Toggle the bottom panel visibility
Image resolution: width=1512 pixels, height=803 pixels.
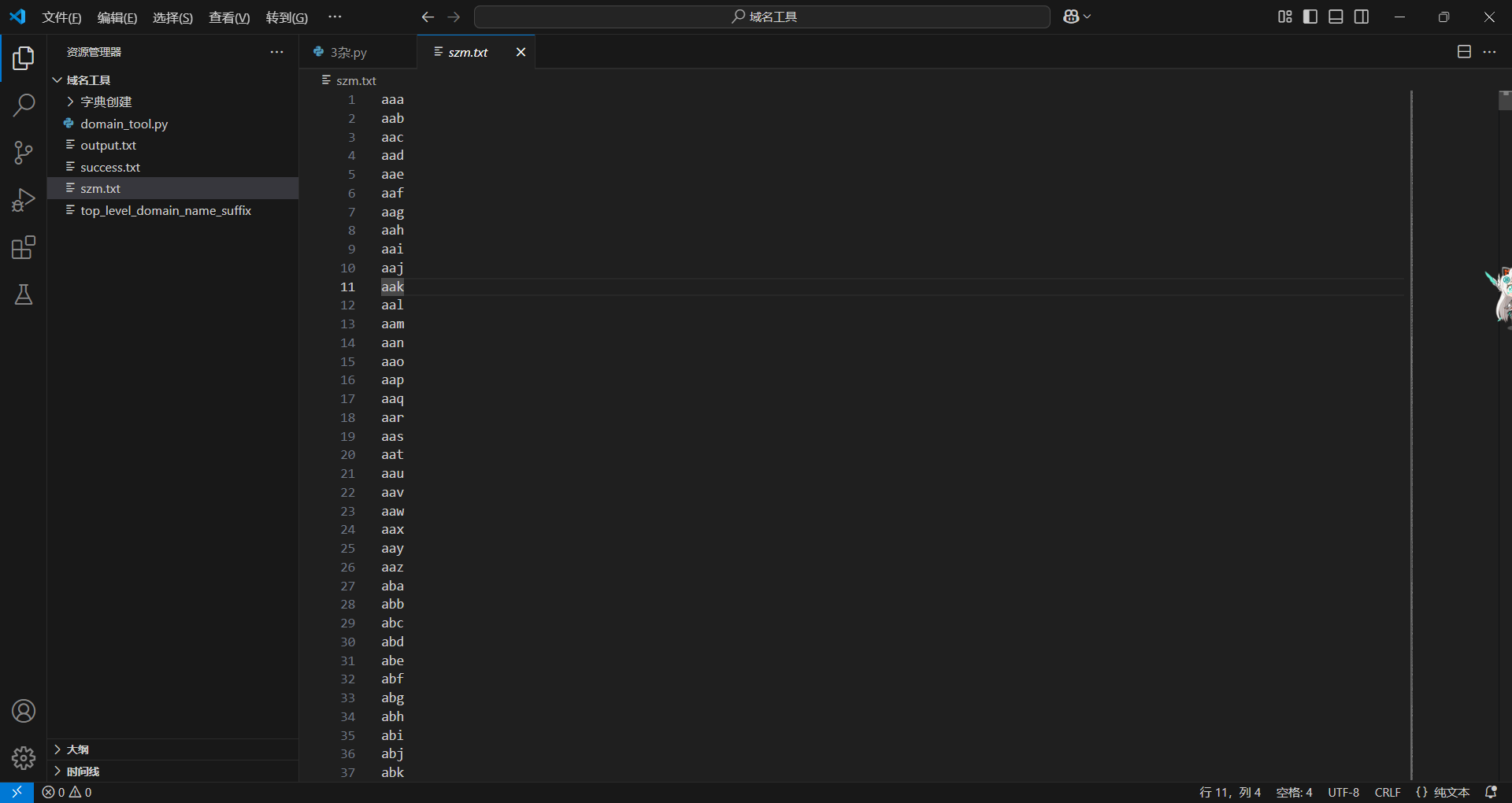(x=1336, y=17)
